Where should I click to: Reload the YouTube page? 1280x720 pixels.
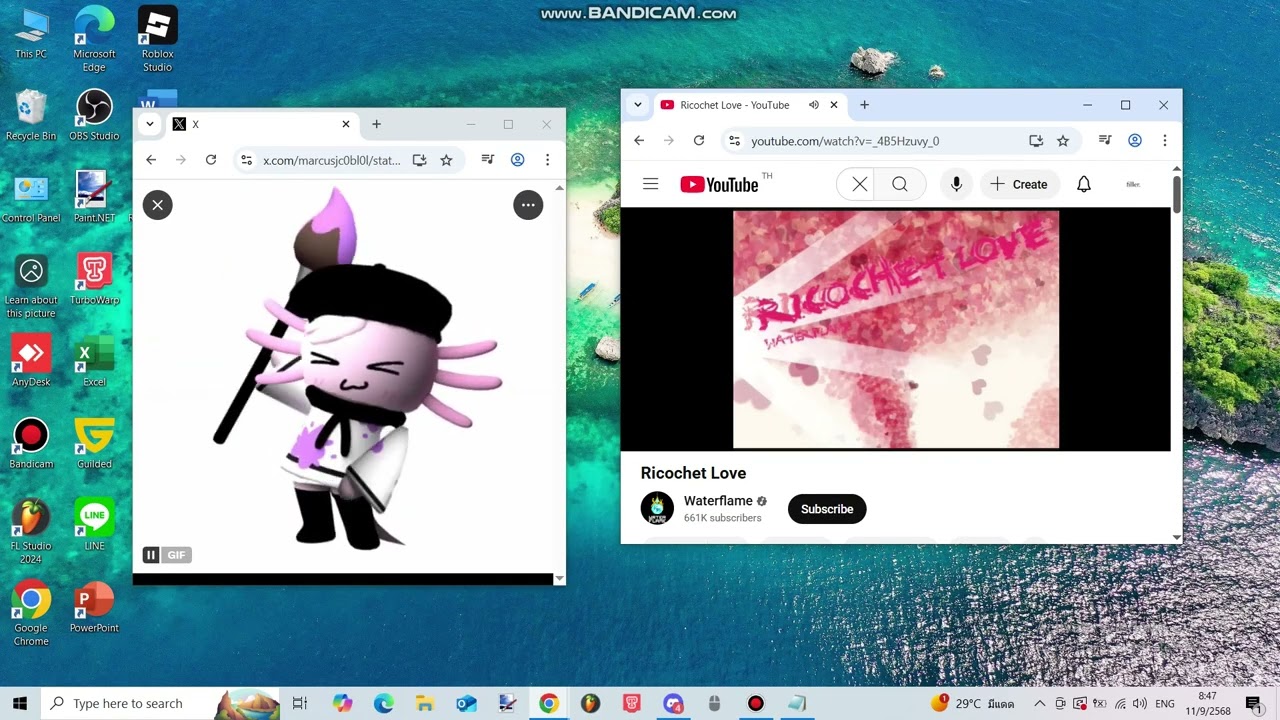coord(699,141)
